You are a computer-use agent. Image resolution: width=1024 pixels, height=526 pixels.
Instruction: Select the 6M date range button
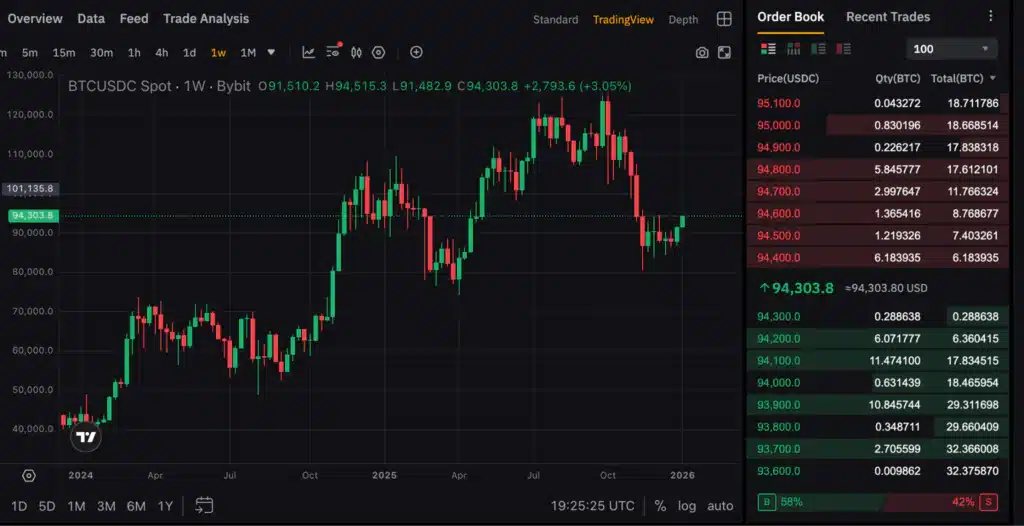[136, 506]
